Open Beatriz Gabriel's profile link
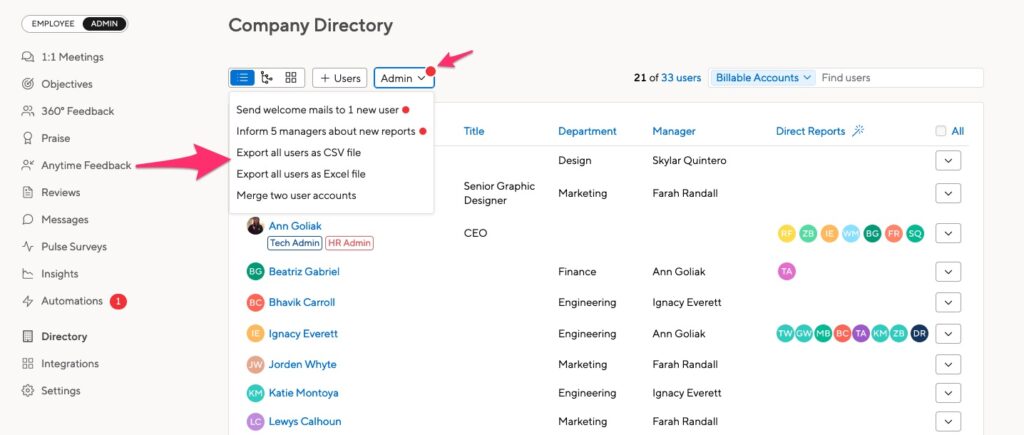Viewport: 1024px width, 435px height. point(304,271)
